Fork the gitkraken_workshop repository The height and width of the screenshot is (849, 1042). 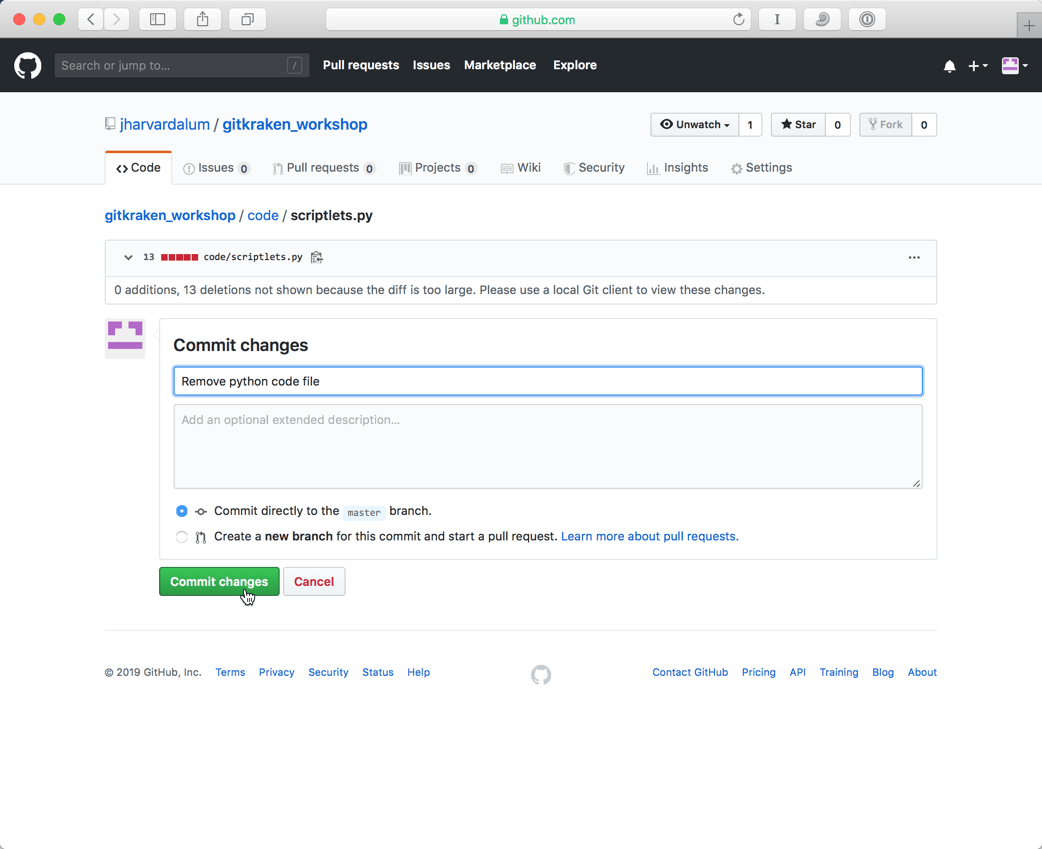(x=884, y=124)
